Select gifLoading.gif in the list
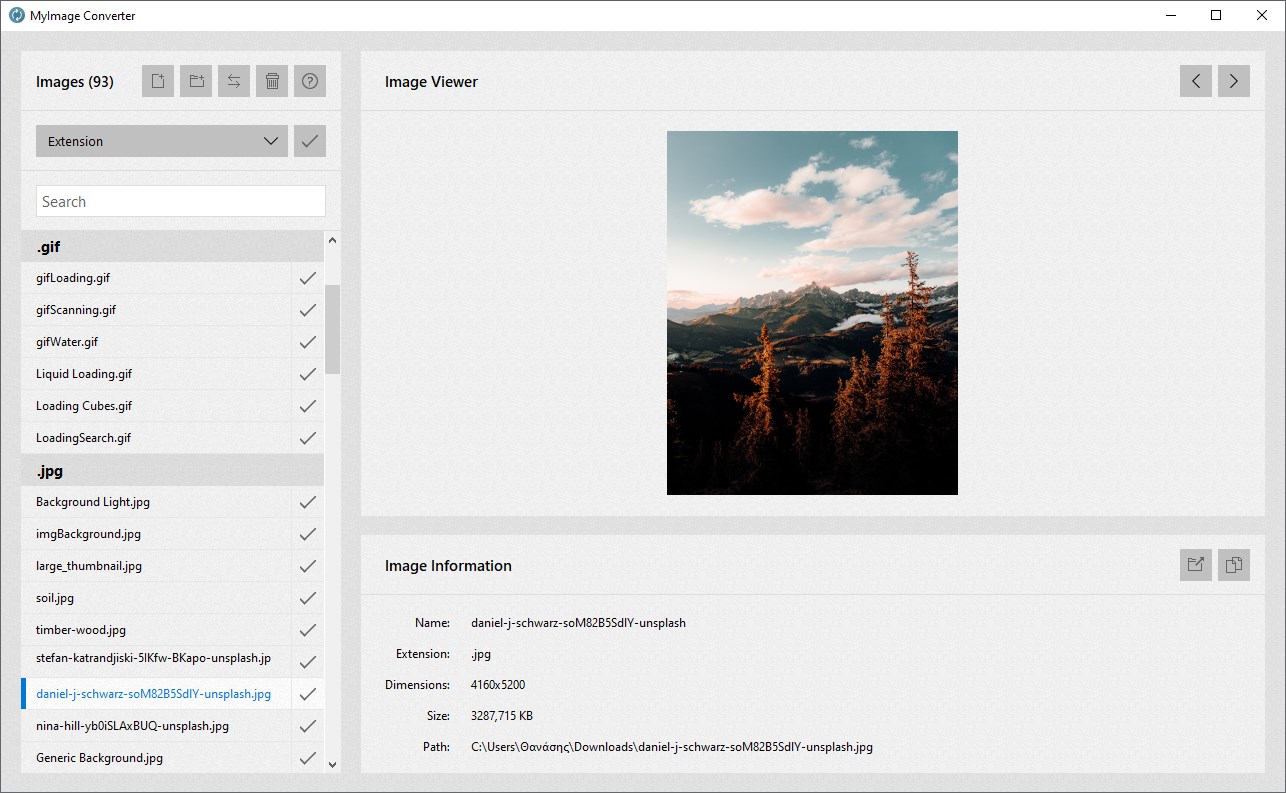Viewport: 1286px width, 793px height. [156, 278]
